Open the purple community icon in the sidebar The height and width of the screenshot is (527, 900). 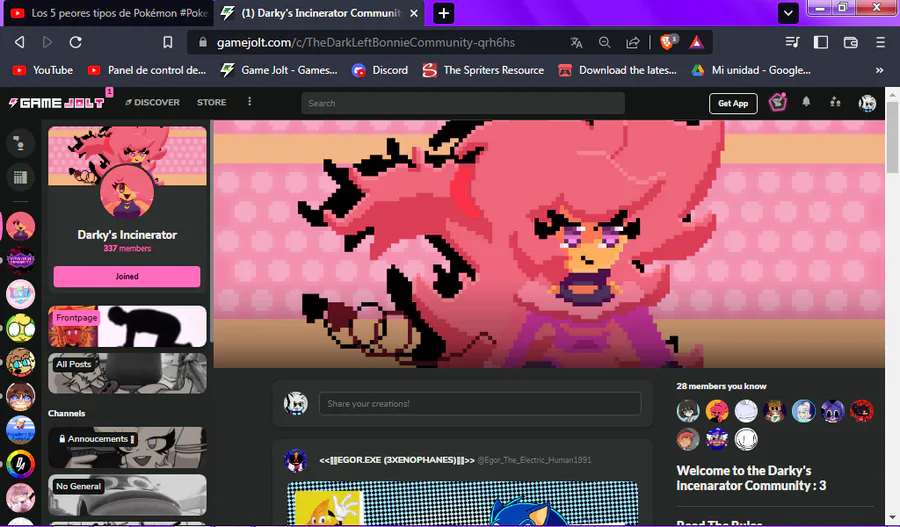pyautogui.click(x=21, y=260)
